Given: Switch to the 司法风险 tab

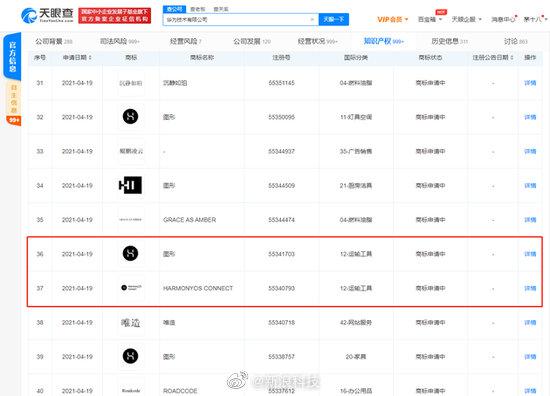Looking at the screenshot, I should coord(120,41).
